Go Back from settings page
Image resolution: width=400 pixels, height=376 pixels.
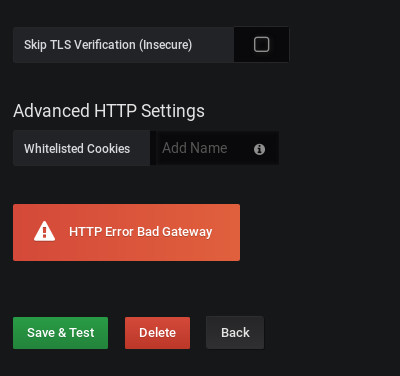point(235,333)
